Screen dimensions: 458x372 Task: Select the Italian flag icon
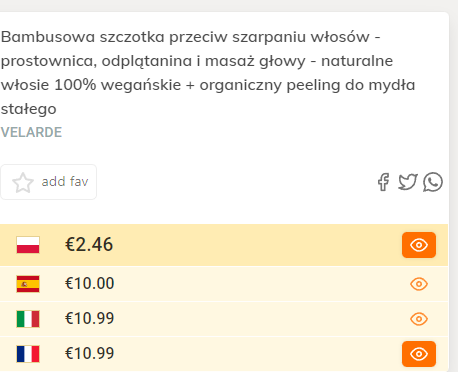pyautogui.click(x=28, y=319)
